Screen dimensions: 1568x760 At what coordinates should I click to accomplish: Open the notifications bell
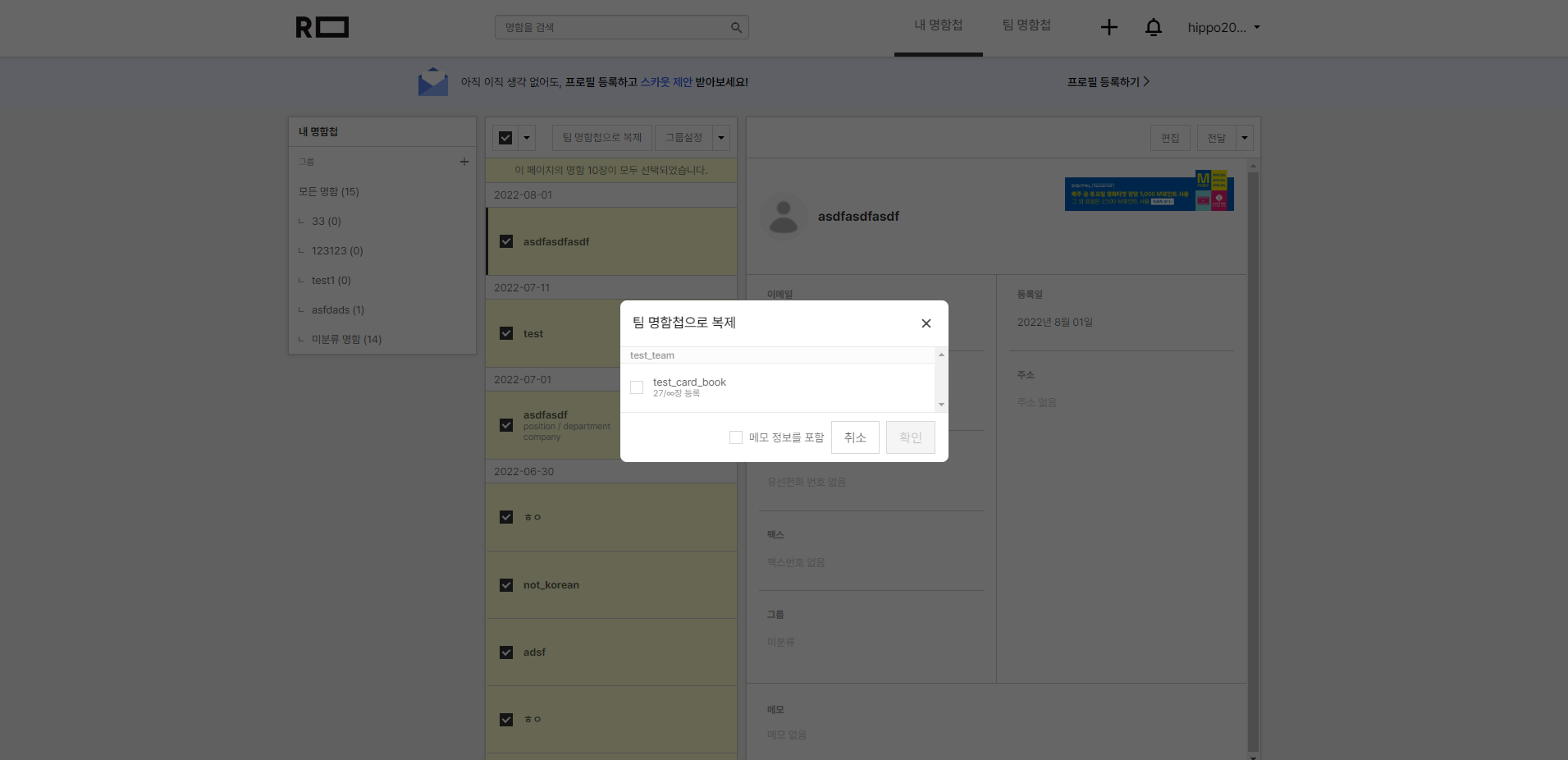pyautogui.click(x=1153, y=27)
